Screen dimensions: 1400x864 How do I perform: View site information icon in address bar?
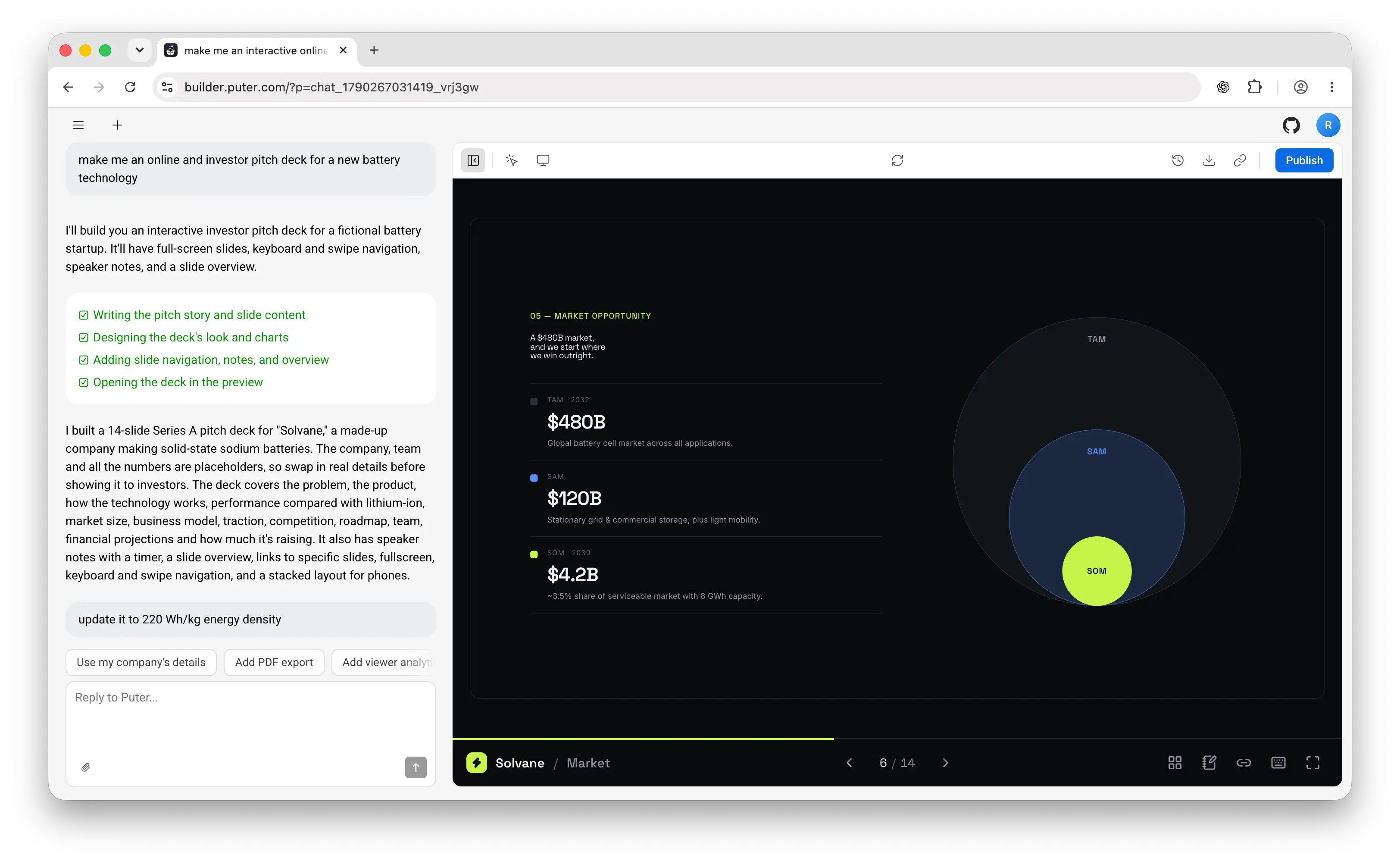click(x=167, y=87)
